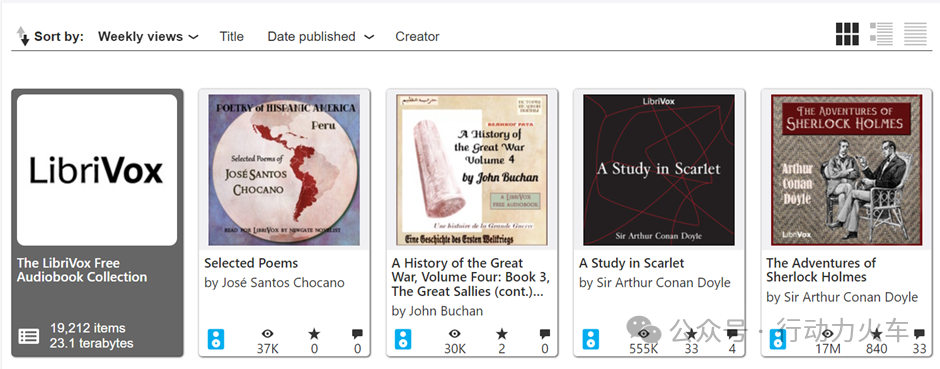Click audio icon on Selected Poems card

click(216, 338)
